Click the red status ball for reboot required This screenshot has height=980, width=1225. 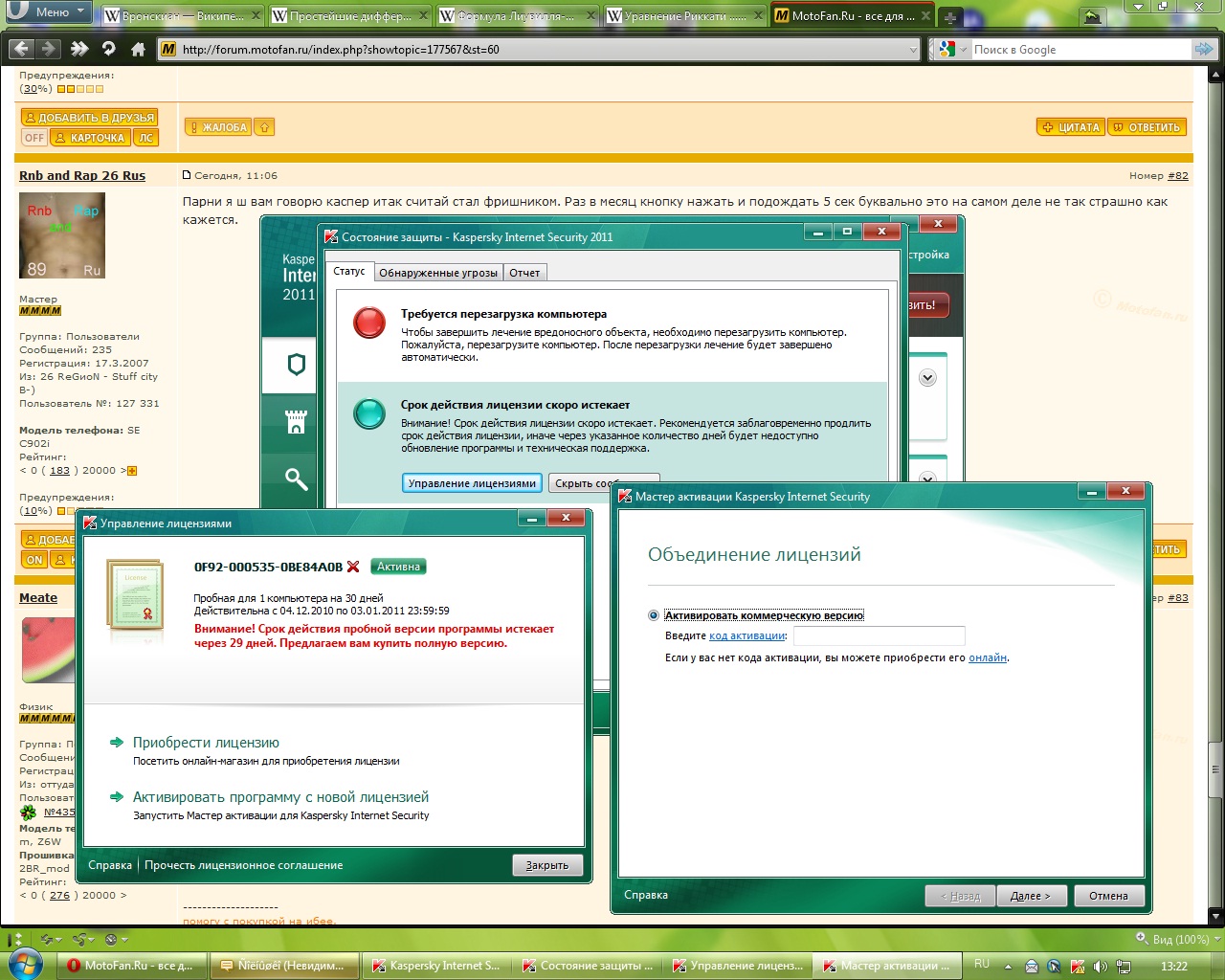(x=369, y=323)
